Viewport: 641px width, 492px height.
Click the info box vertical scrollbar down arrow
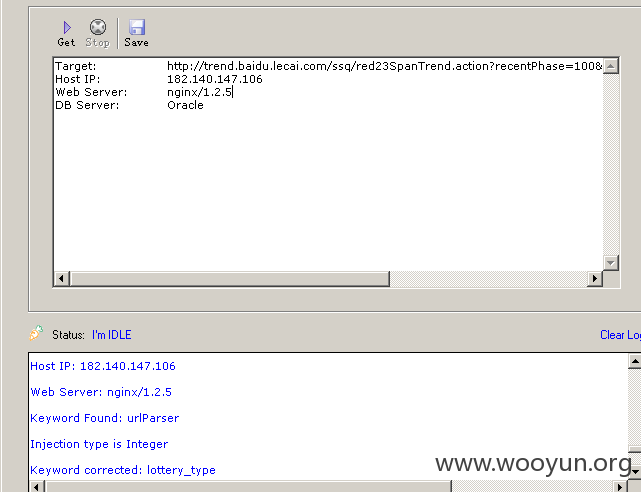(x=611, y=263)
